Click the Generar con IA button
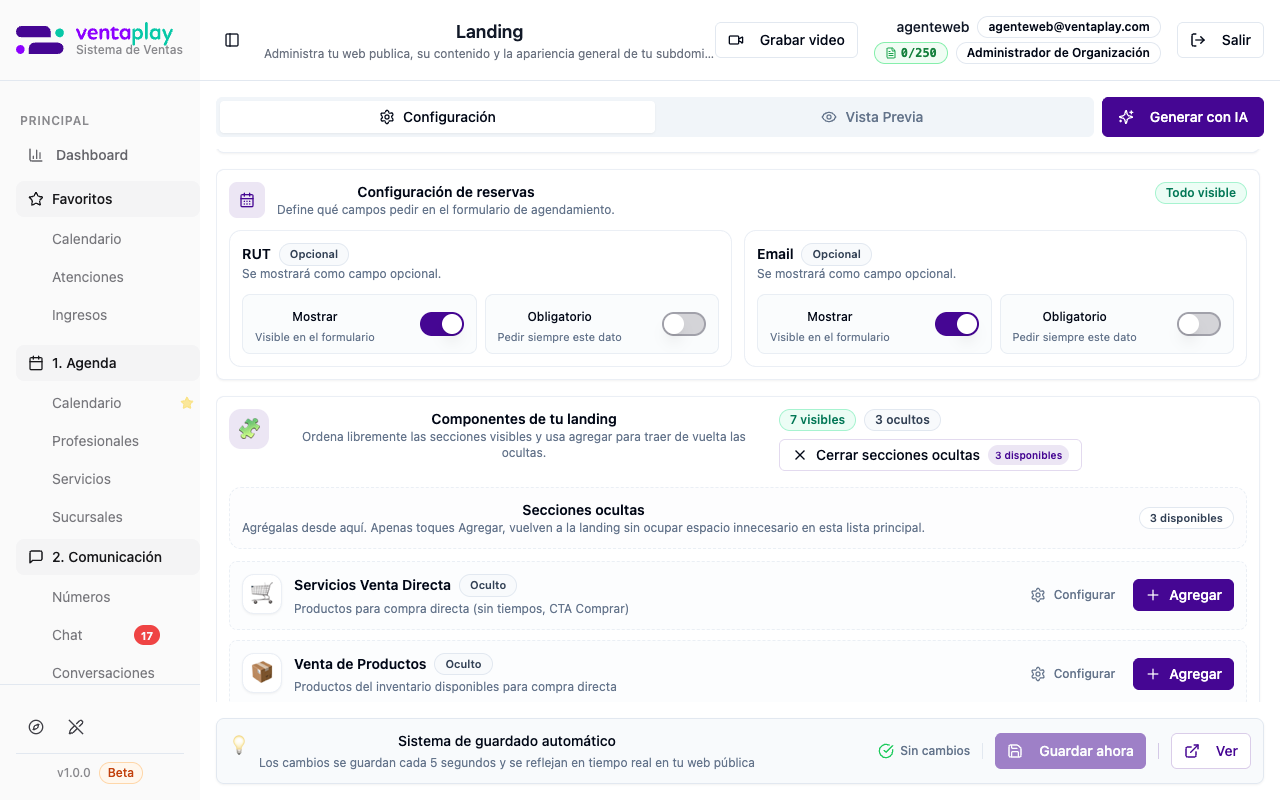 tap(1183, 117)
